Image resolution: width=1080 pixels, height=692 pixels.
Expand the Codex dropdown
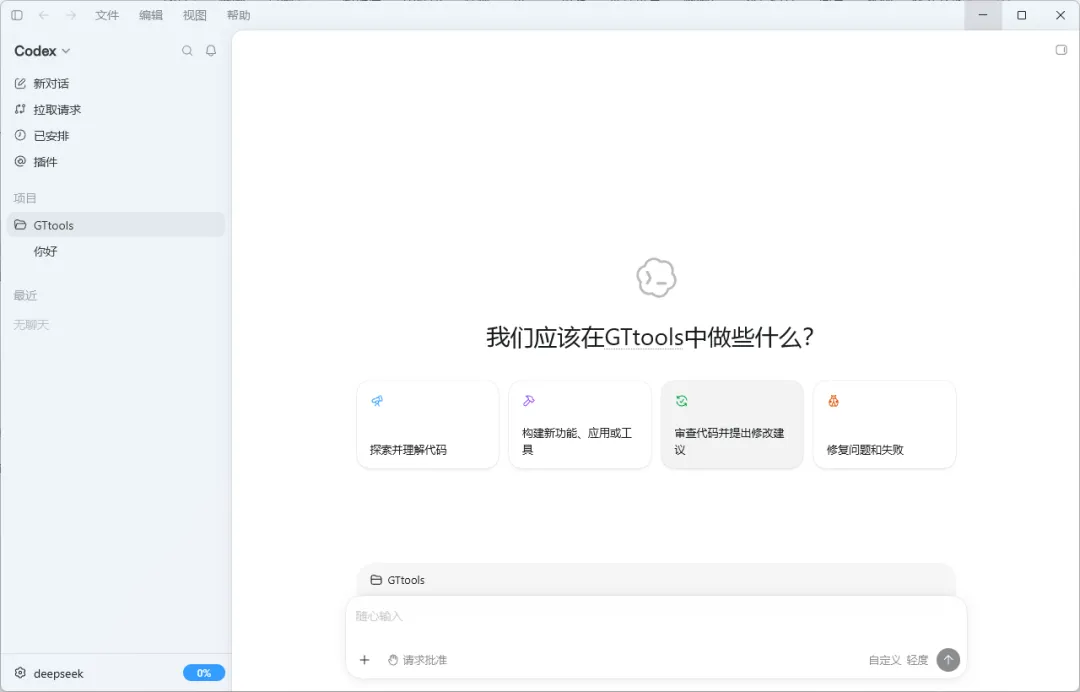42,51
